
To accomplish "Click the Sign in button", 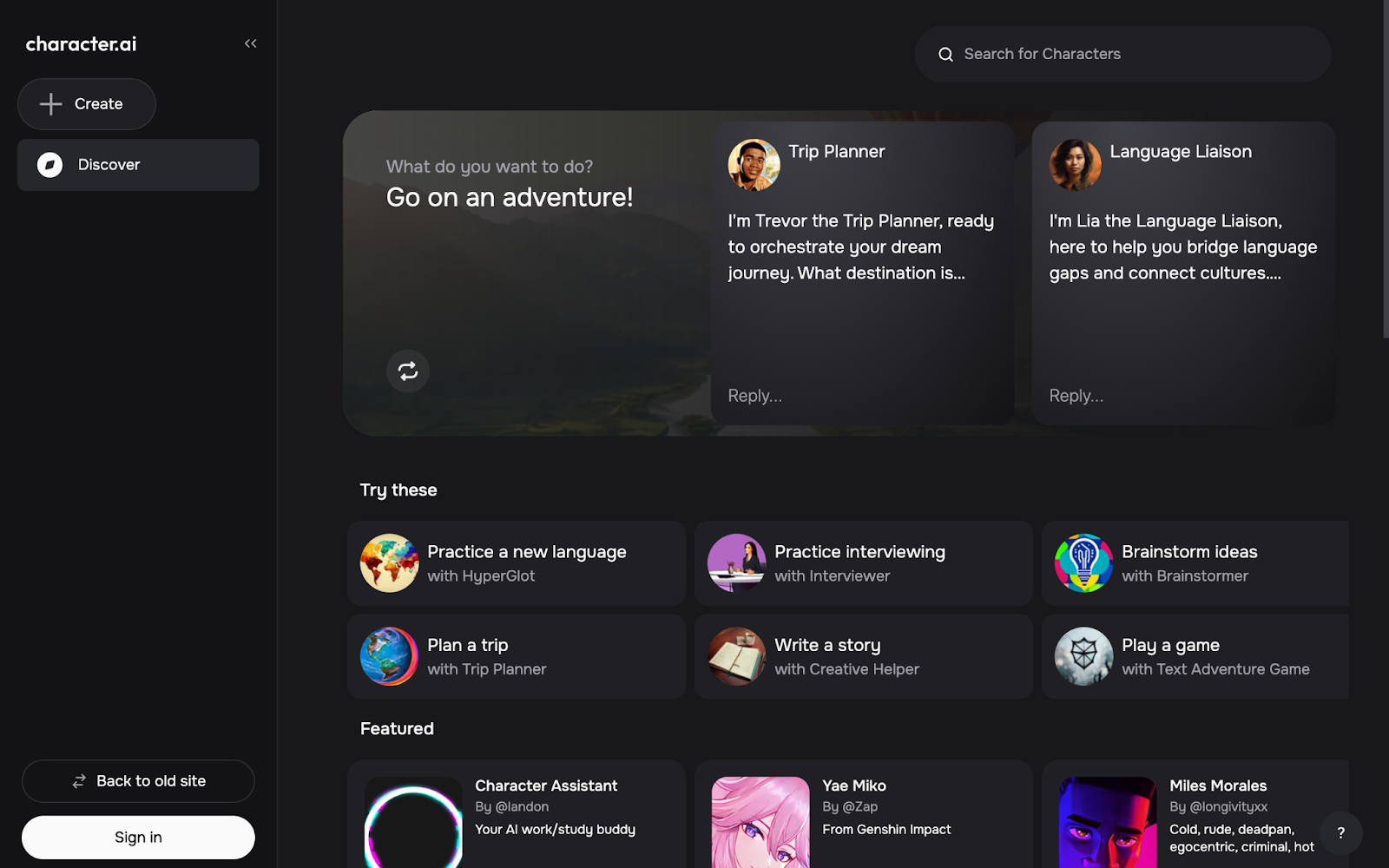I will 138,838.
